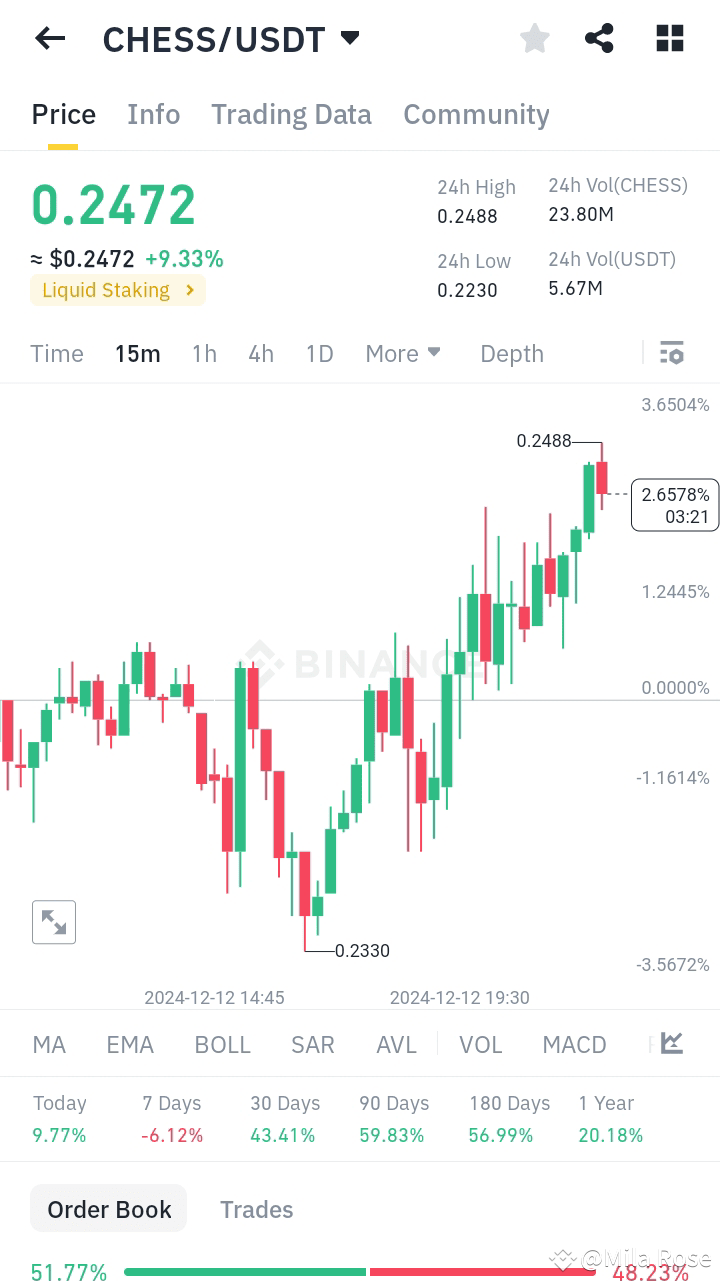This screenshot has width=720, height=1281.
Task: Expand the chart to fullscreen
Action: click(x=54, y=921)
